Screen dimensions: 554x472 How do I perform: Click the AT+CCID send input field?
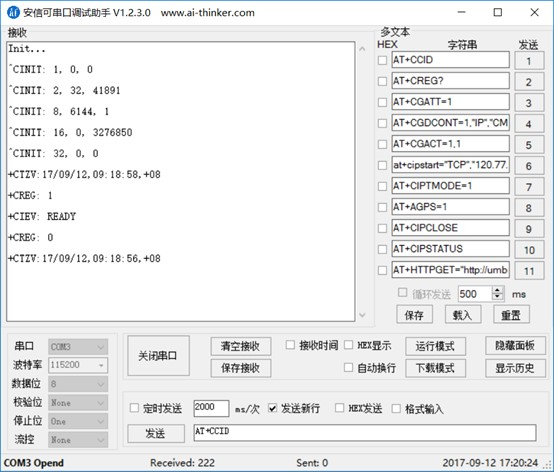click(x=365, y=432)
